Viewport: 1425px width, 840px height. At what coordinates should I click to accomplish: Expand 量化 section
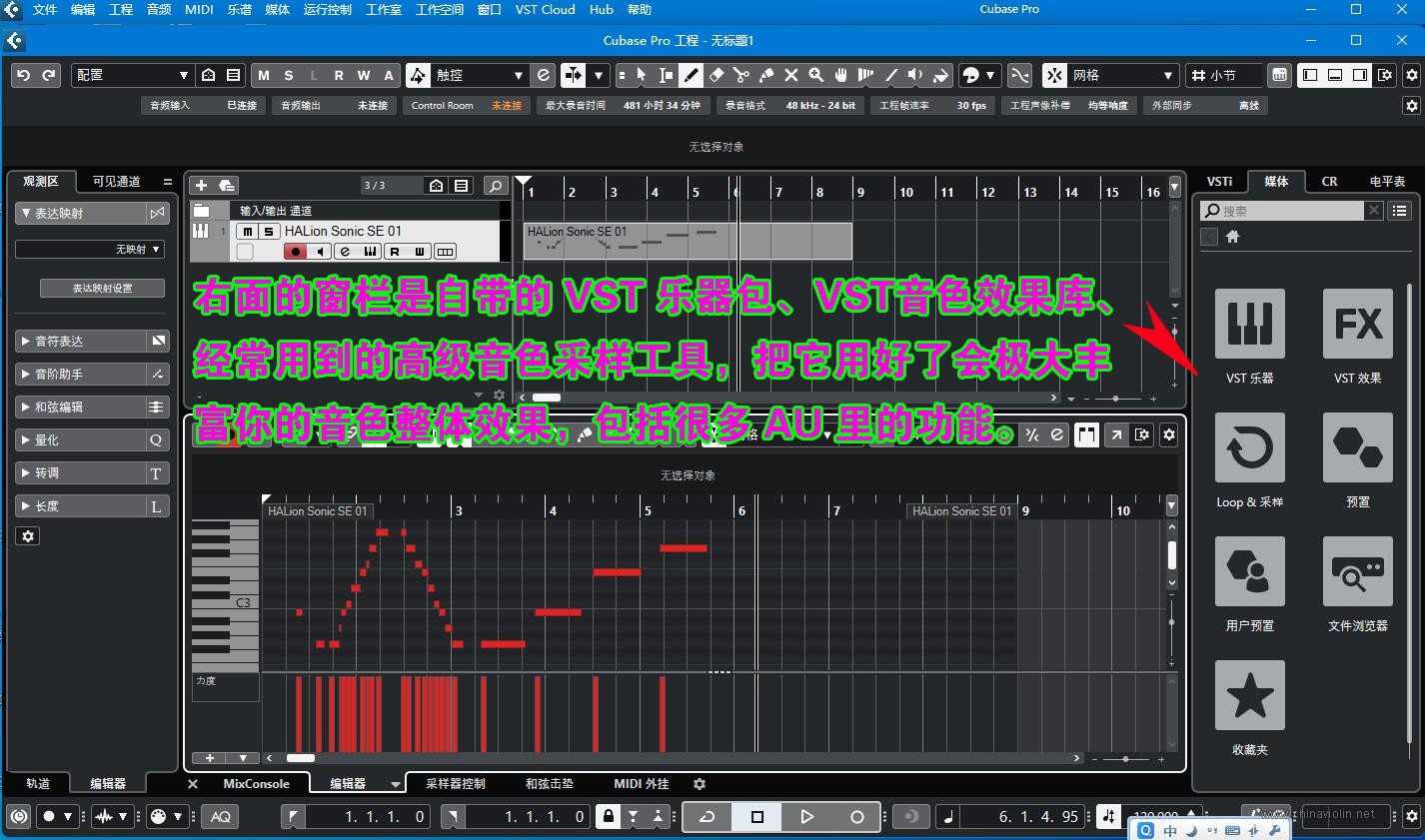click(x=80, y=439)
